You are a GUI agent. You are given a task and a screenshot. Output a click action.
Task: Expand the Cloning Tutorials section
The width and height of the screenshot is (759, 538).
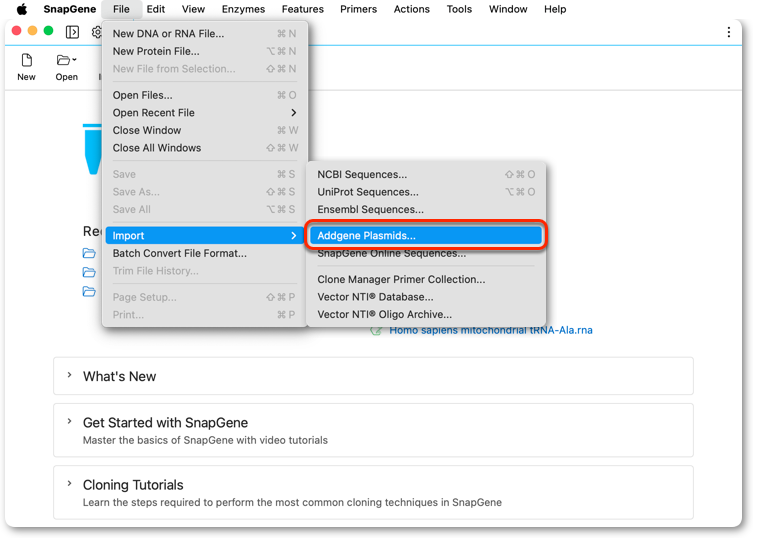click(69, 484)
